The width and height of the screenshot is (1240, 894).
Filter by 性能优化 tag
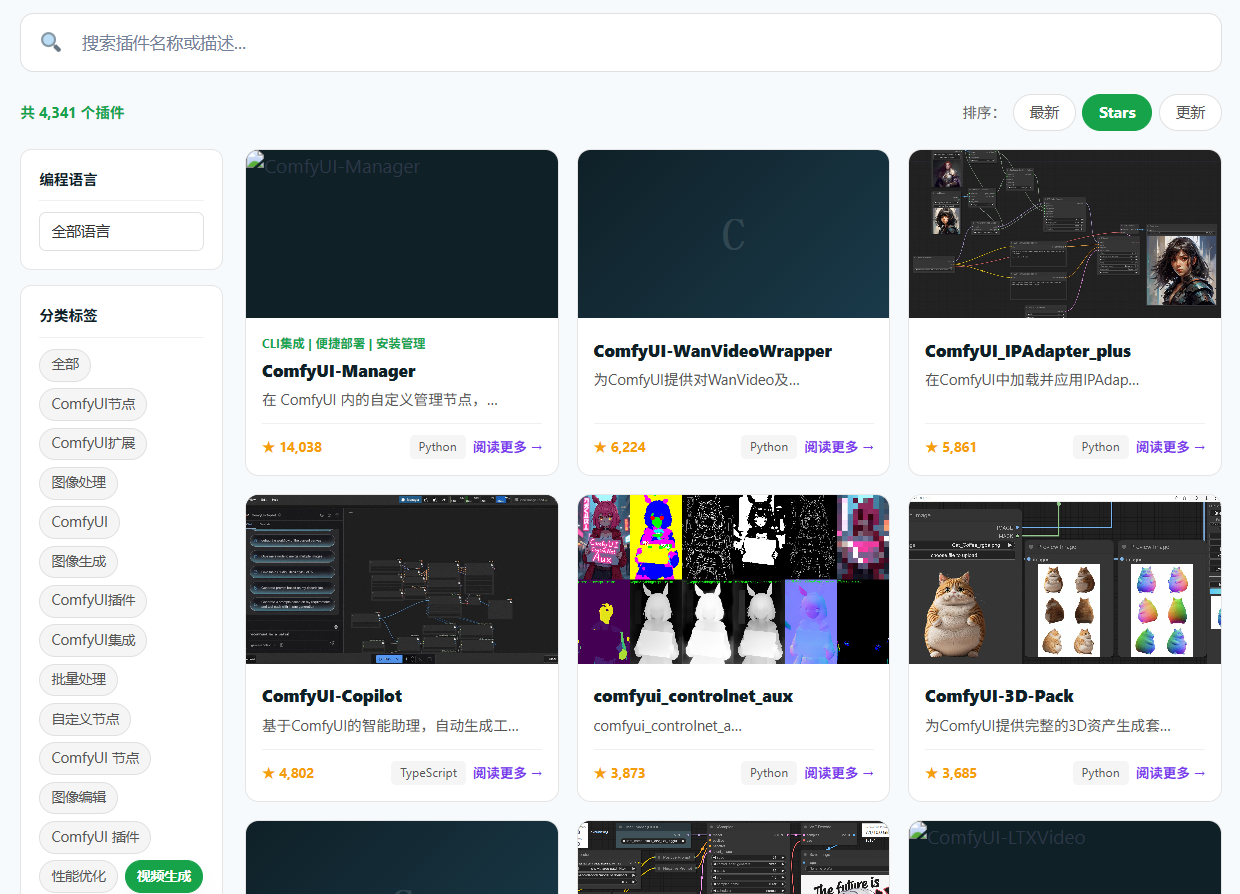point(79,877)
